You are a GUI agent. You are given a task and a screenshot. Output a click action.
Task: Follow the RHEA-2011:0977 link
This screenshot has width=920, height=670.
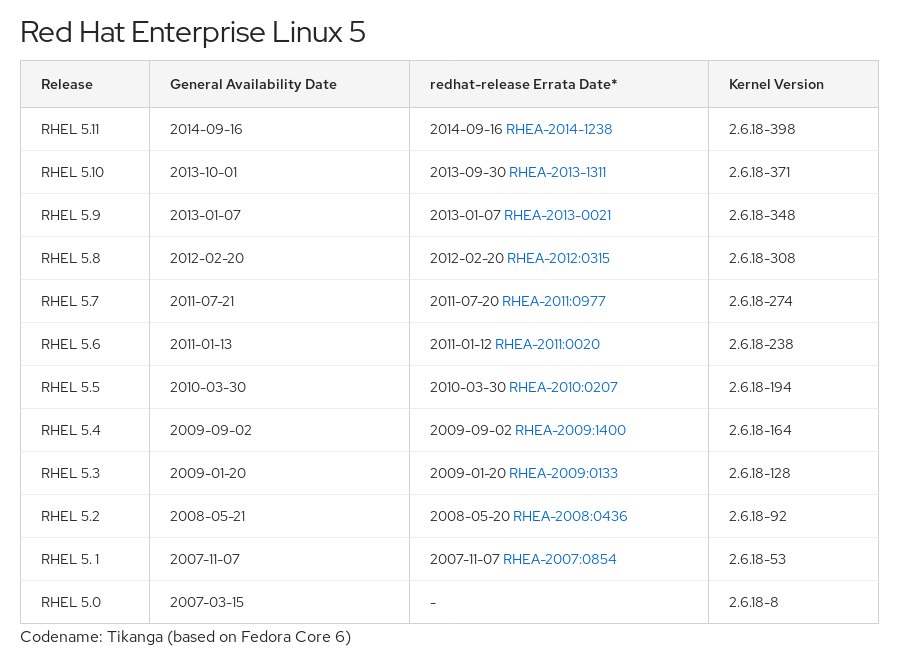[553, 301]
